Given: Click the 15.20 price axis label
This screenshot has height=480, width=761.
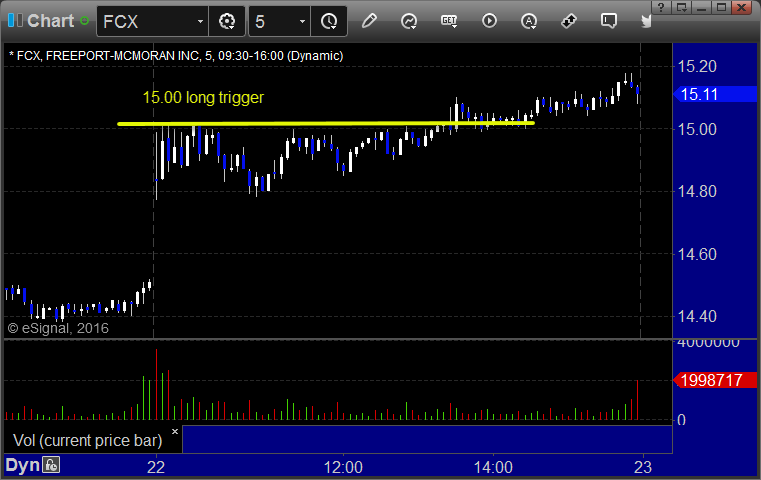Looking at the screenshot, I should point(697,66).
